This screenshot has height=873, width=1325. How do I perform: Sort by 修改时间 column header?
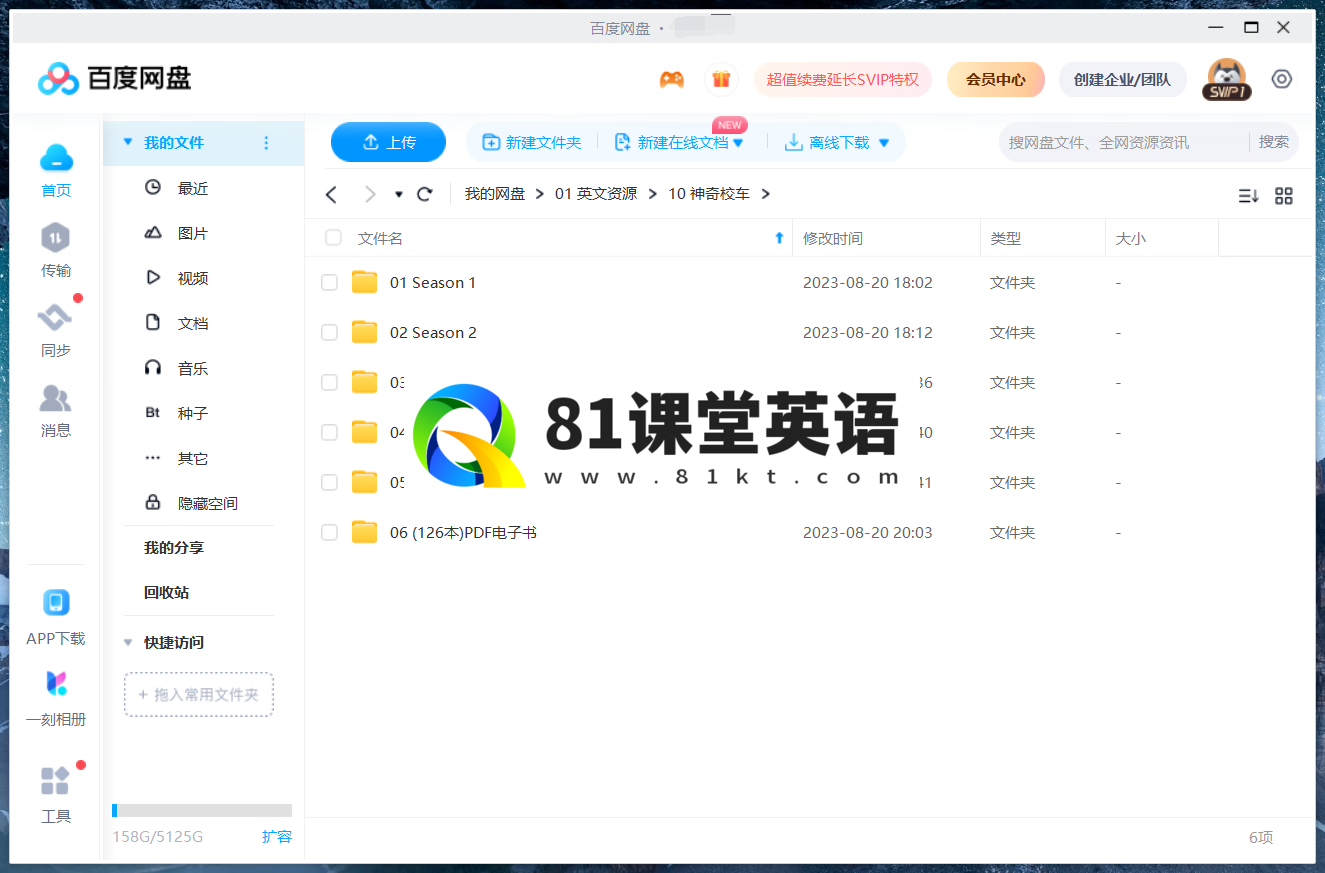pyautogui.click(x=833, y=239)
